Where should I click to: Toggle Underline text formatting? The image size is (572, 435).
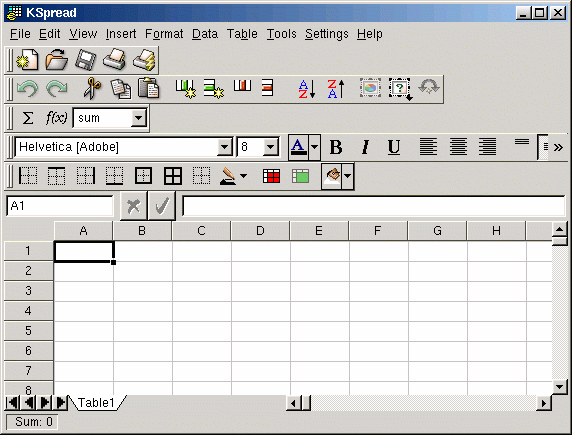(x=394, y=147)
